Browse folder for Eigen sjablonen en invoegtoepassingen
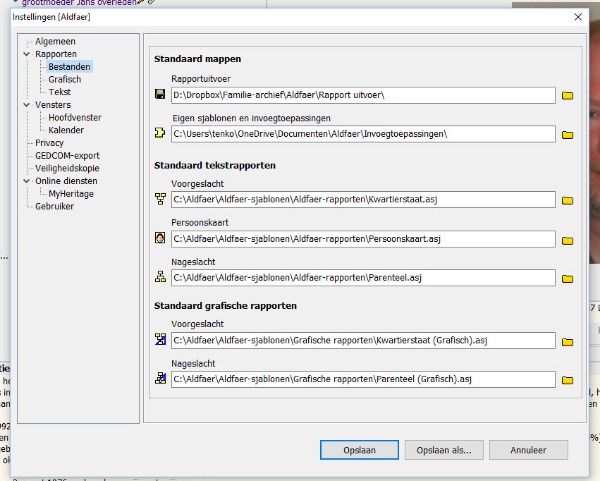 (x=567, y=134)
